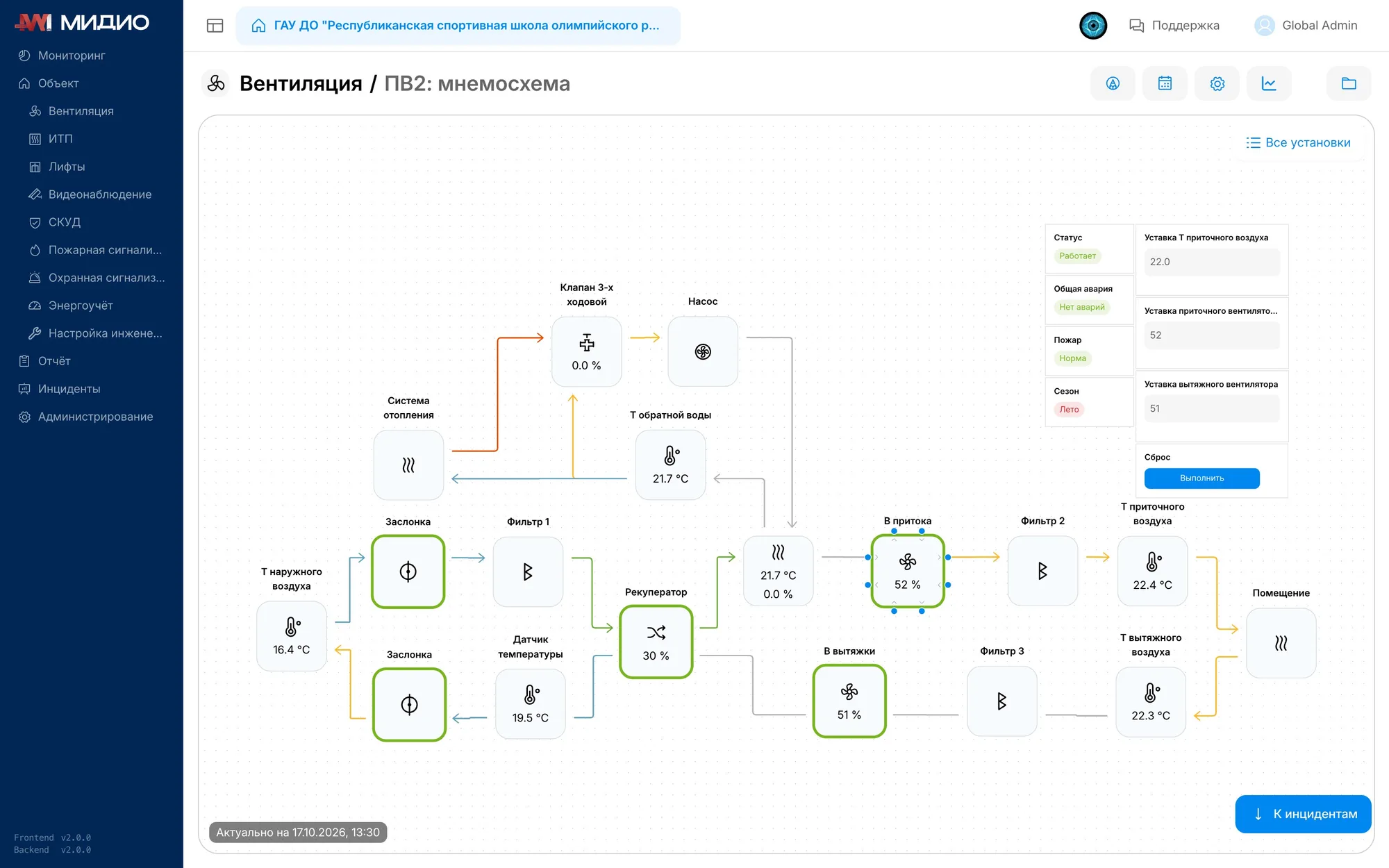Open the Рекуператор node showing 30 %
This screenshot has width=1389, height=868.
click(x=656, y=642)
